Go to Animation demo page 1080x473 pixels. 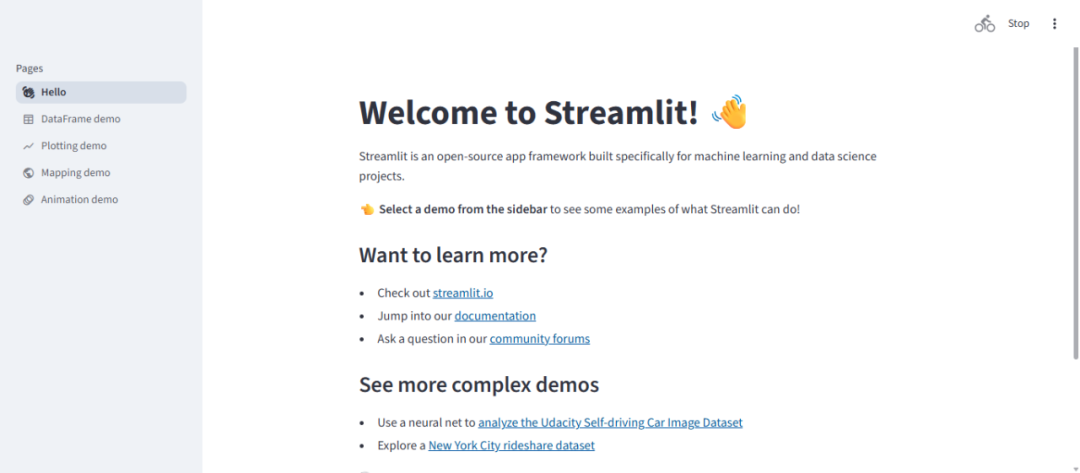pos(101,200)
